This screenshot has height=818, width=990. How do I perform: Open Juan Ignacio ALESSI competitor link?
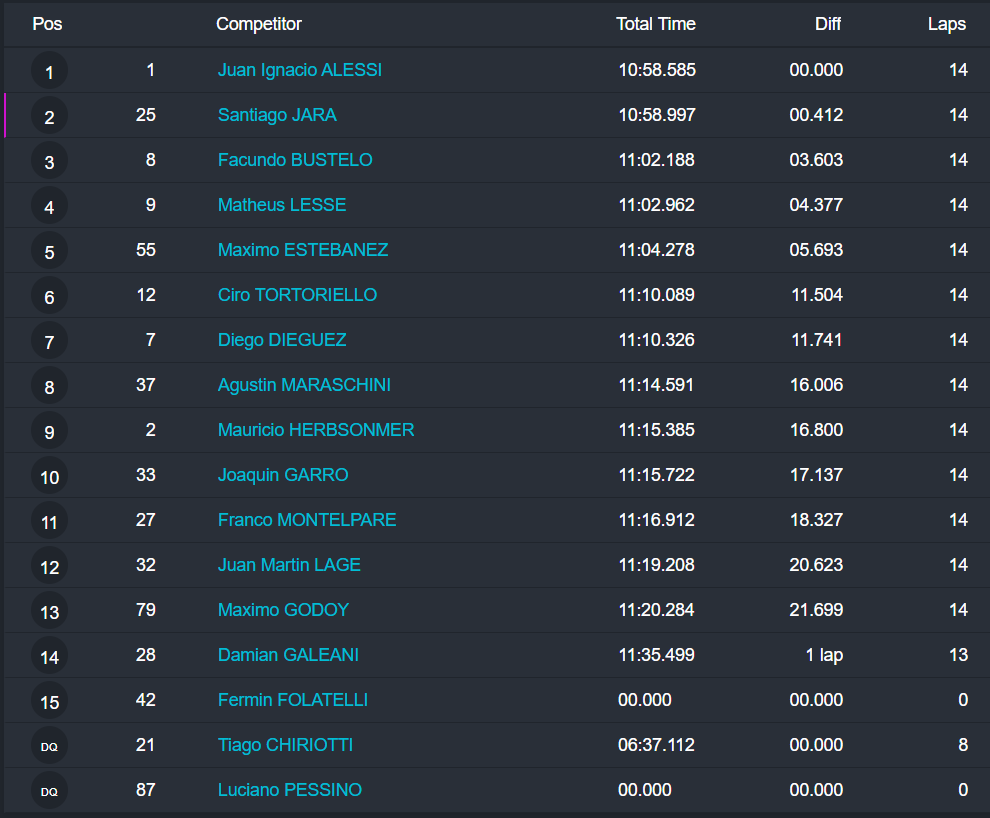click(x=300, y=70)
